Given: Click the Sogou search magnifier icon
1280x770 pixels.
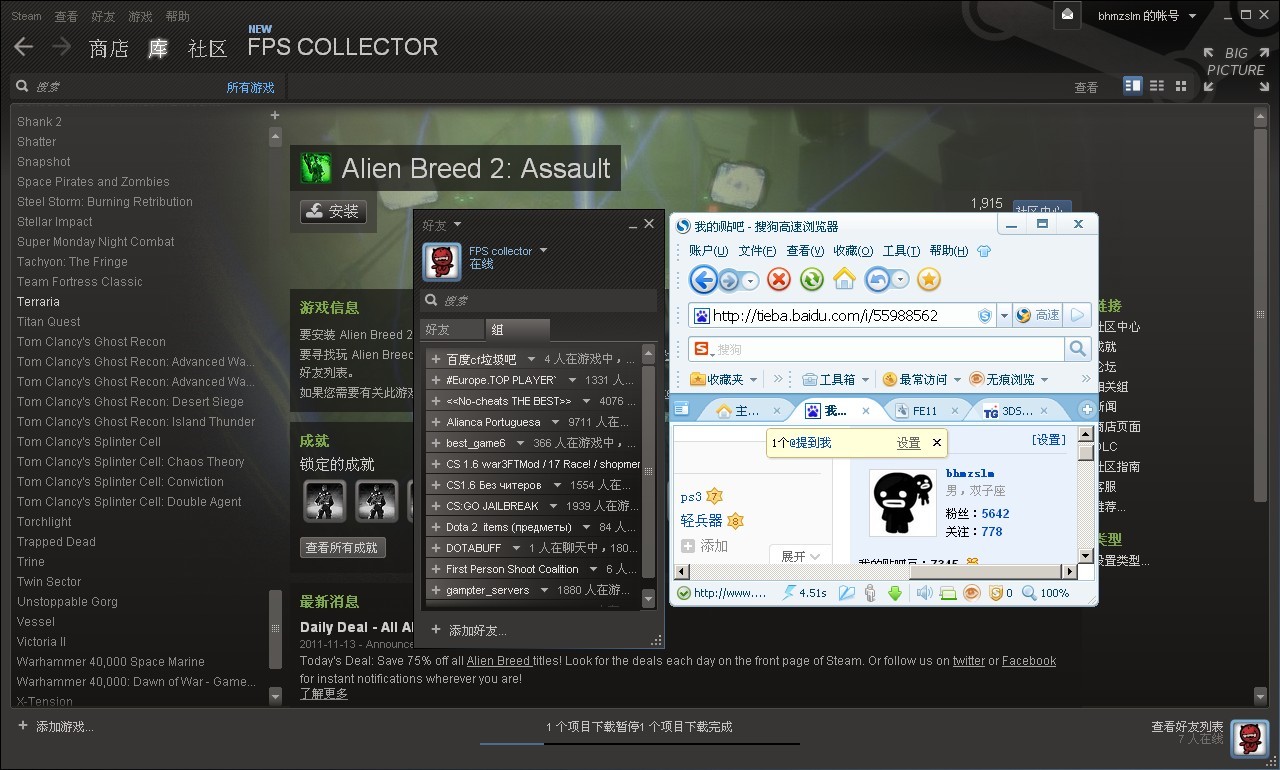Looking at the screenshot, I should point(1077,348).
